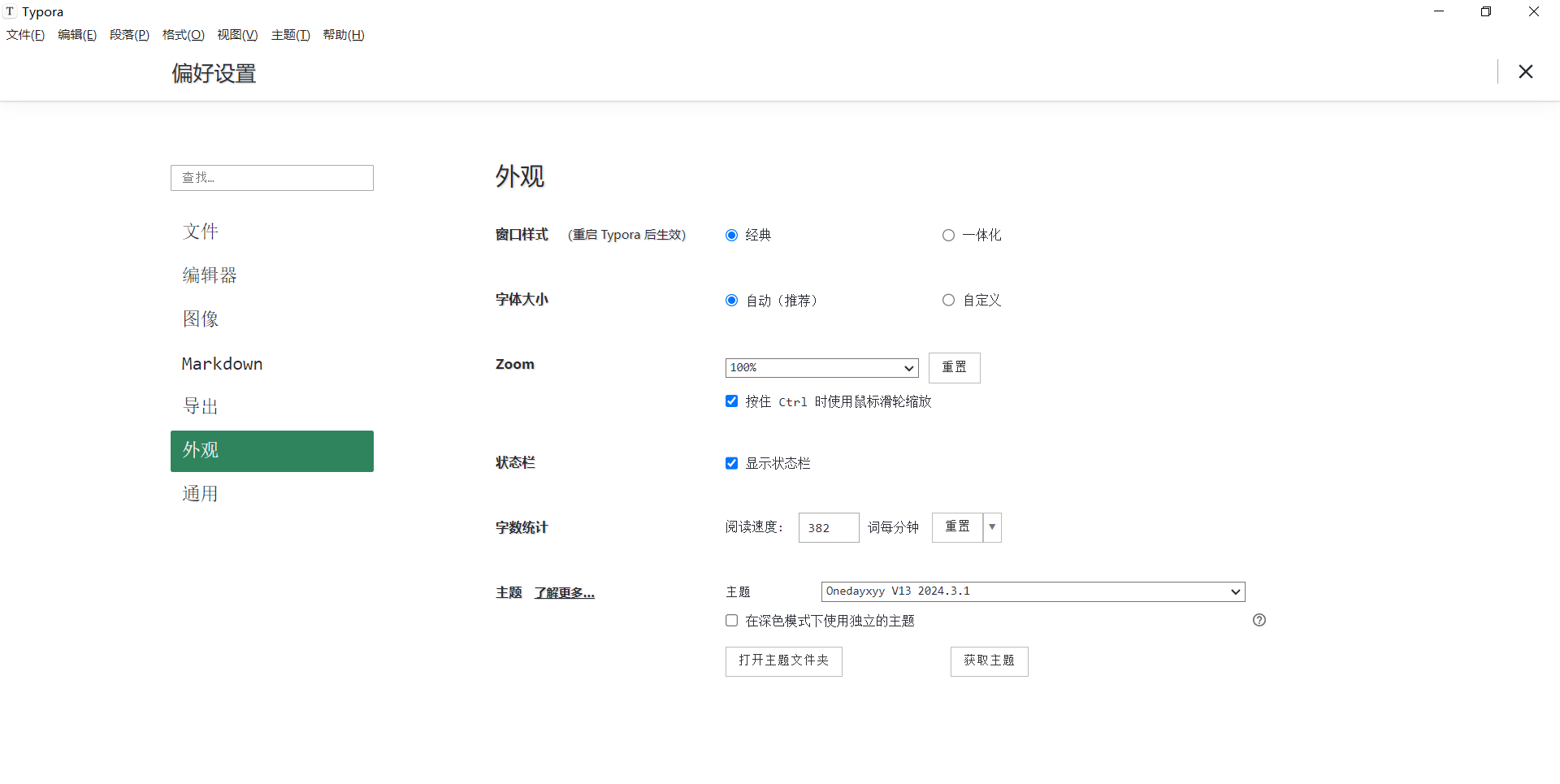Open the 帮助(H) menu
This screenshot has width=1560, height=784.
click(x=344, y=35)
